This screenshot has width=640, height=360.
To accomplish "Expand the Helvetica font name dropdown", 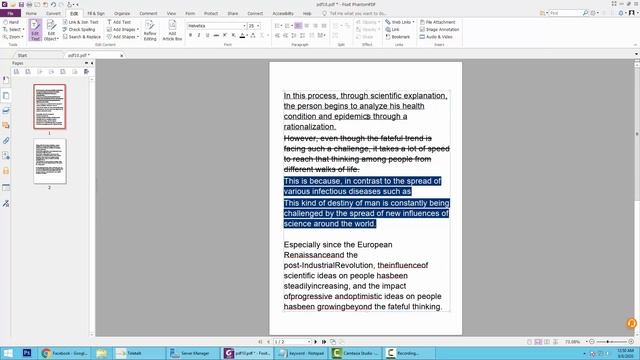I will point(244,26).
